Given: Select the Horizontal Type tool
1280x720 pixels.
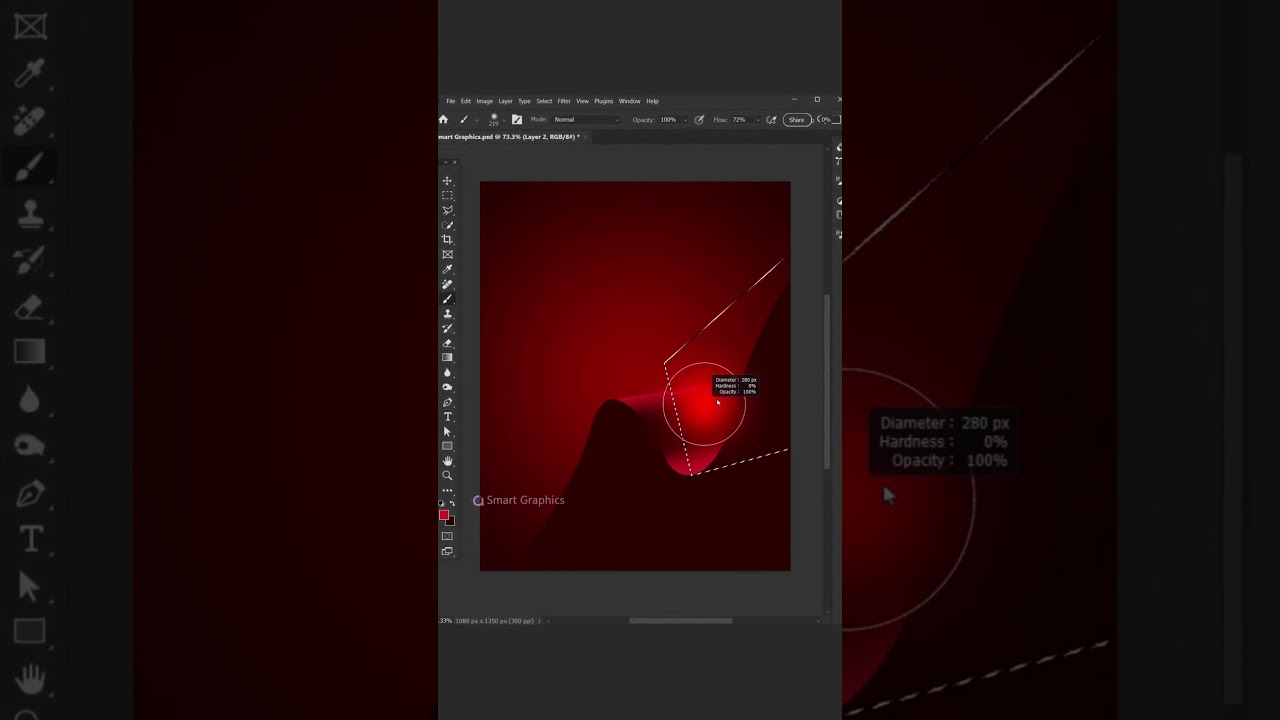Looking at the screenshot, I should point(447,417).
